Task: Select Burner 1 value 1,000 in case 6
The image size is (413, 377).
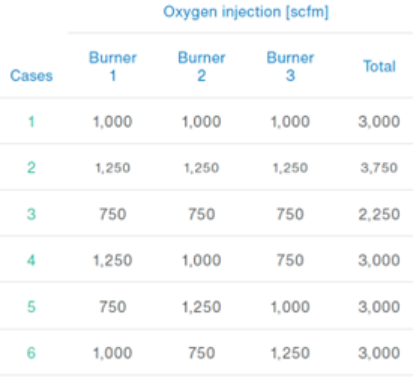Action: (113, 353)
